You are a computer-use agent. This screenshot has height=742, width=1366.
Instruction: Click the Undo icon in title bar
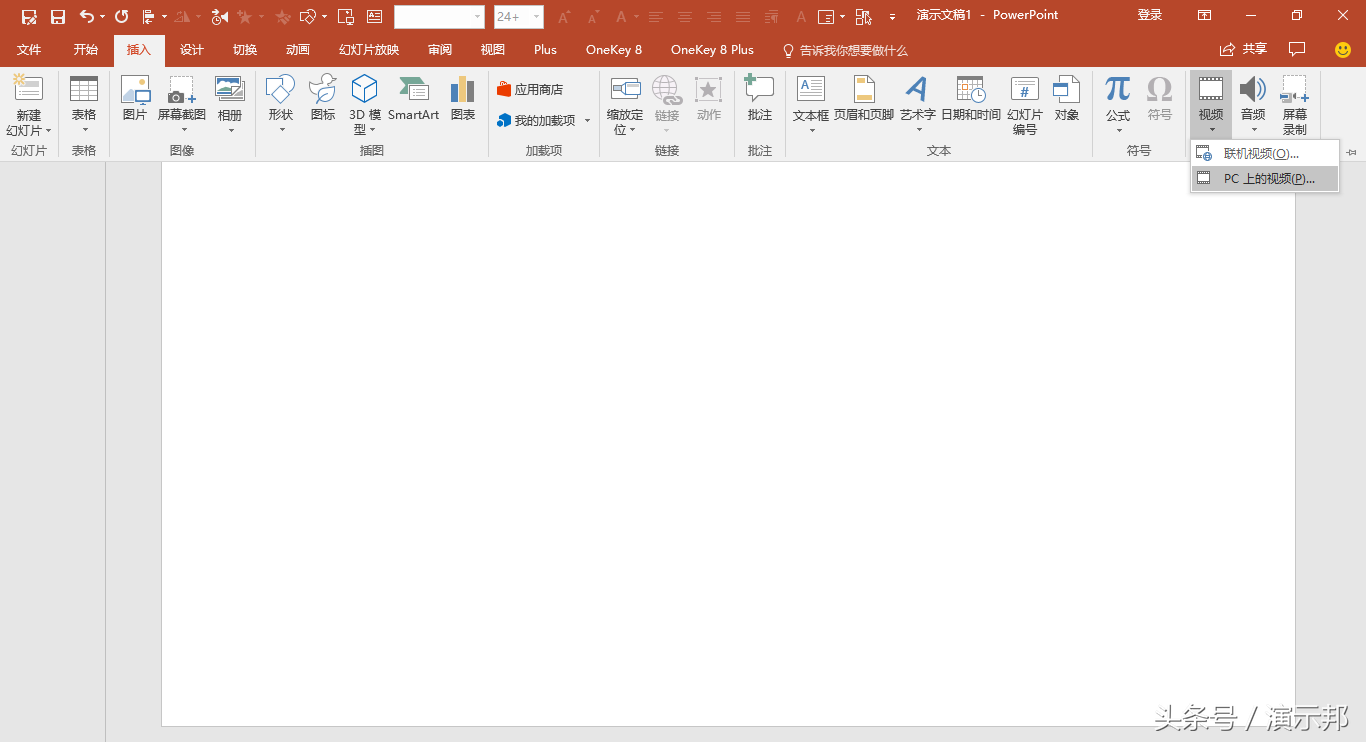coord(87,16)
